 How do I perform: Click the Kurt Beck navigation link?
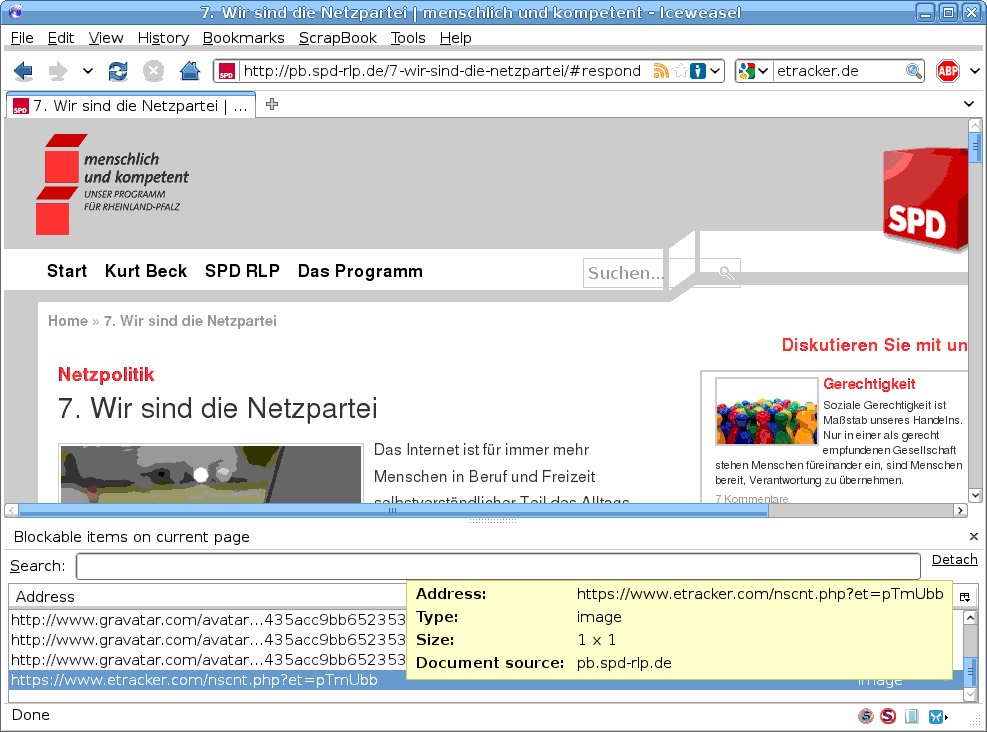tap(146, 271)
